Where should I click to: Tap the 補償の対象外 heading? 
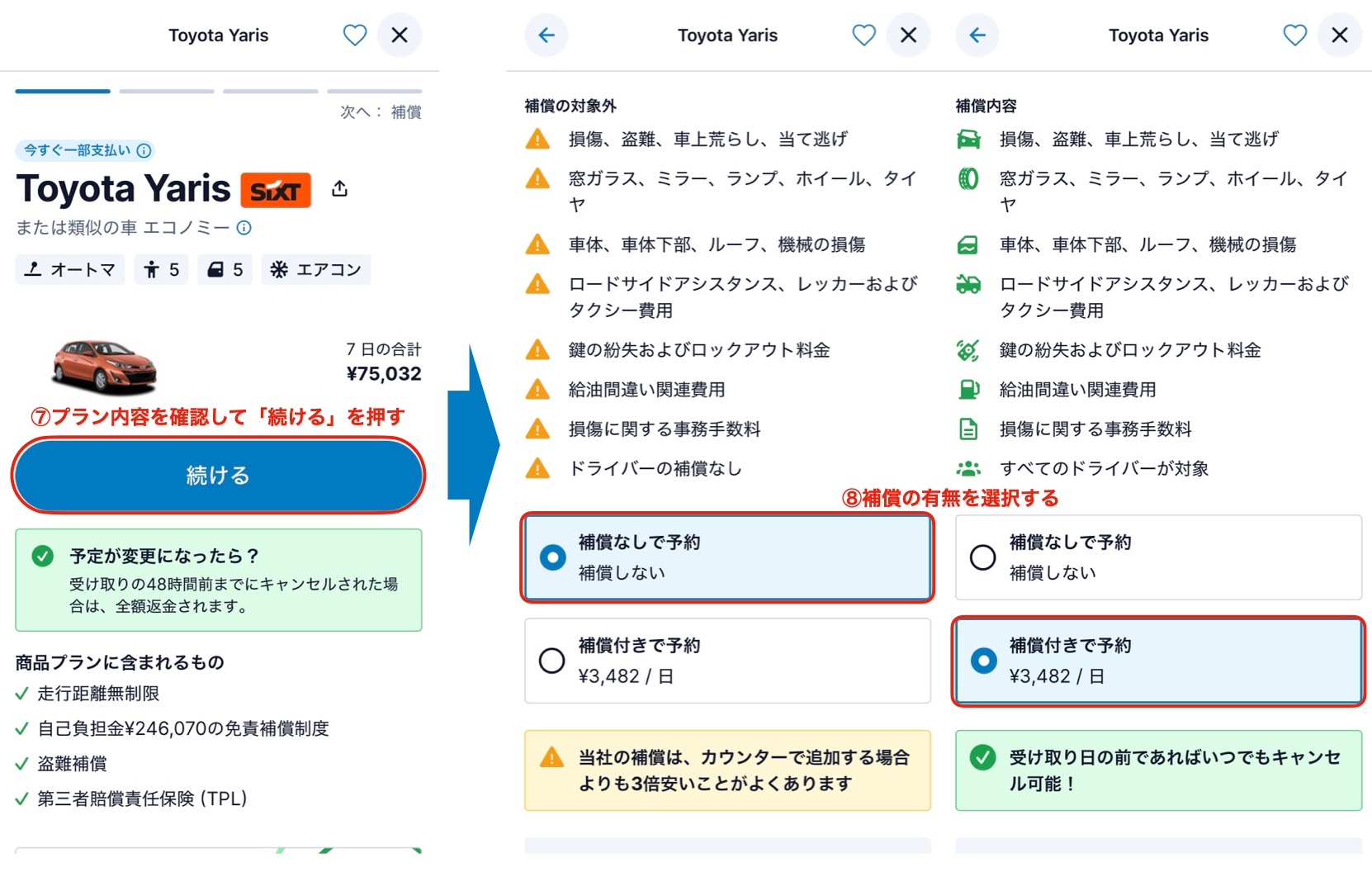[x=570, y=106]
